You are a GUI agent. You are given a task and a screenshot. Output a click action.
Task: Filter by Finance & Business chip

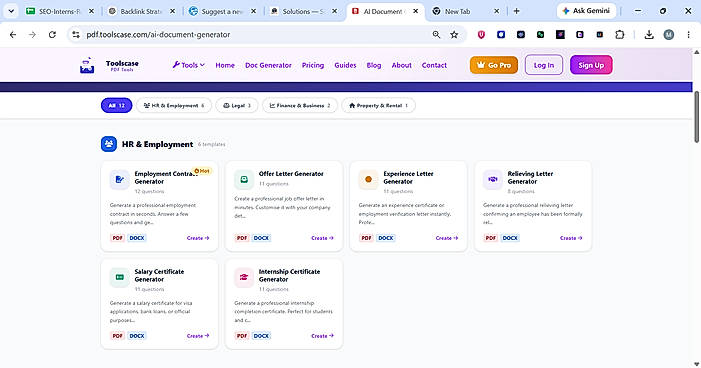click(300, 106)
